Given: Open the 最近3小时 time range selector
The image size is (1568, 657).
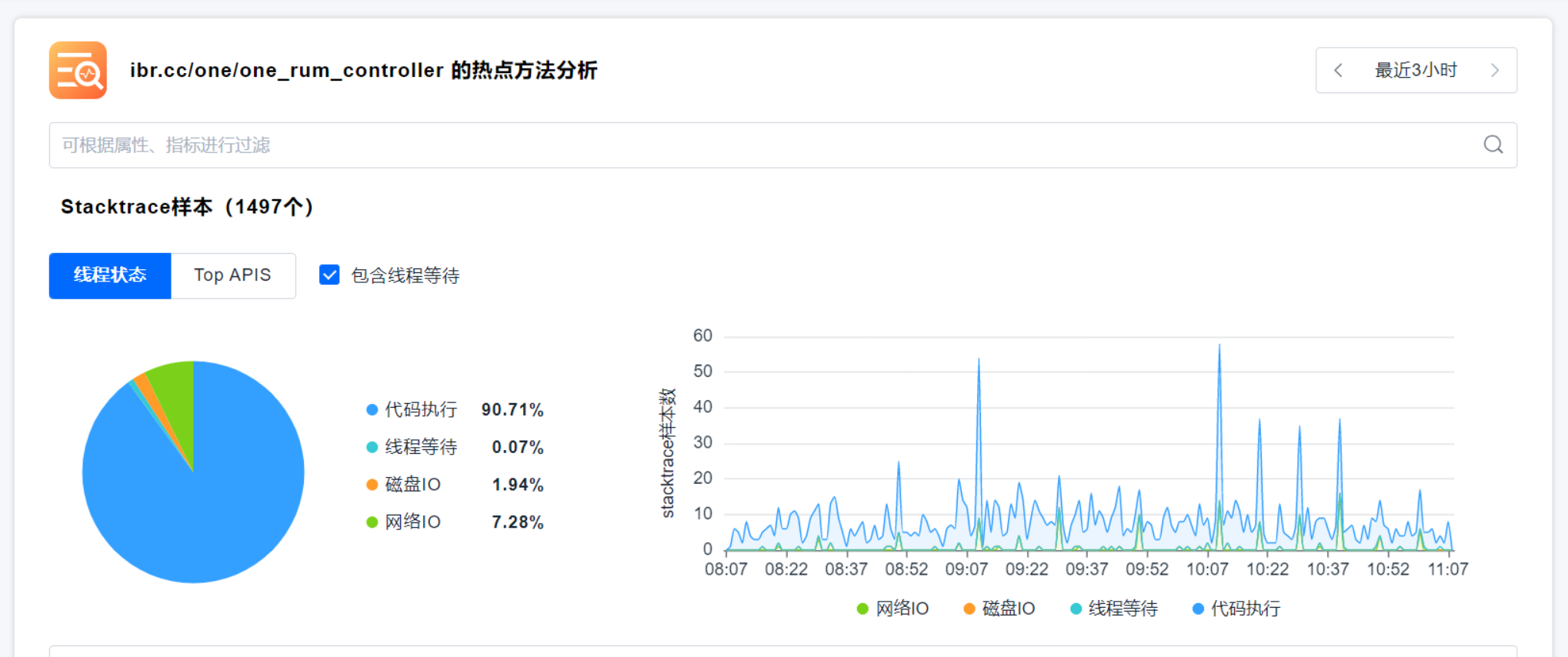Looking at the screenshot, I should [x=1416, y=71].
